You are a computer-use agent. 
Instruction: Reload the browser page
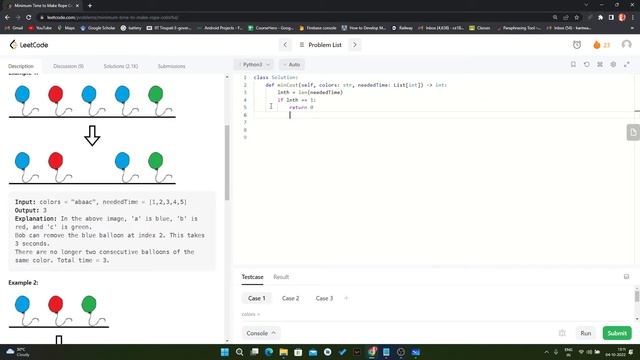point(28,18)
